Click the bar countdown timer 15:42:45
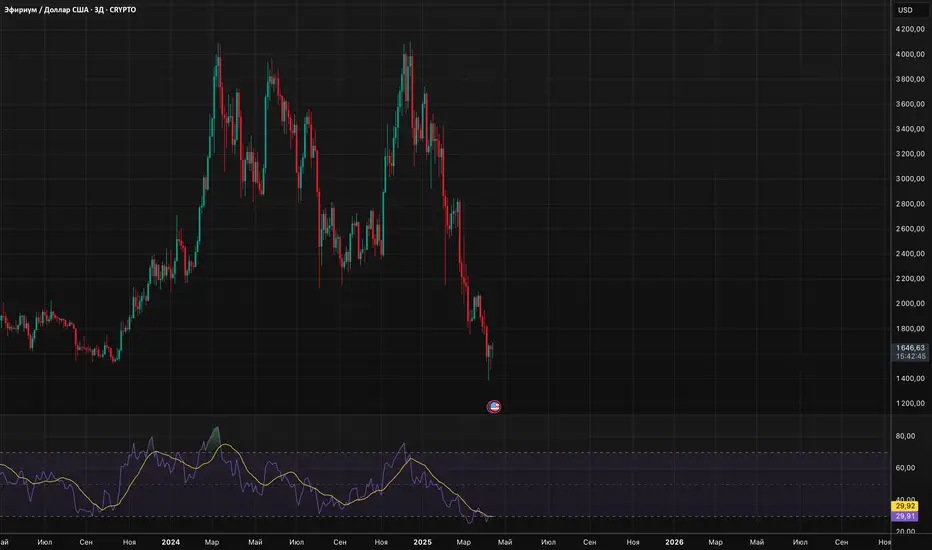Screen dimensions: 932x550 tap(911, 357)
